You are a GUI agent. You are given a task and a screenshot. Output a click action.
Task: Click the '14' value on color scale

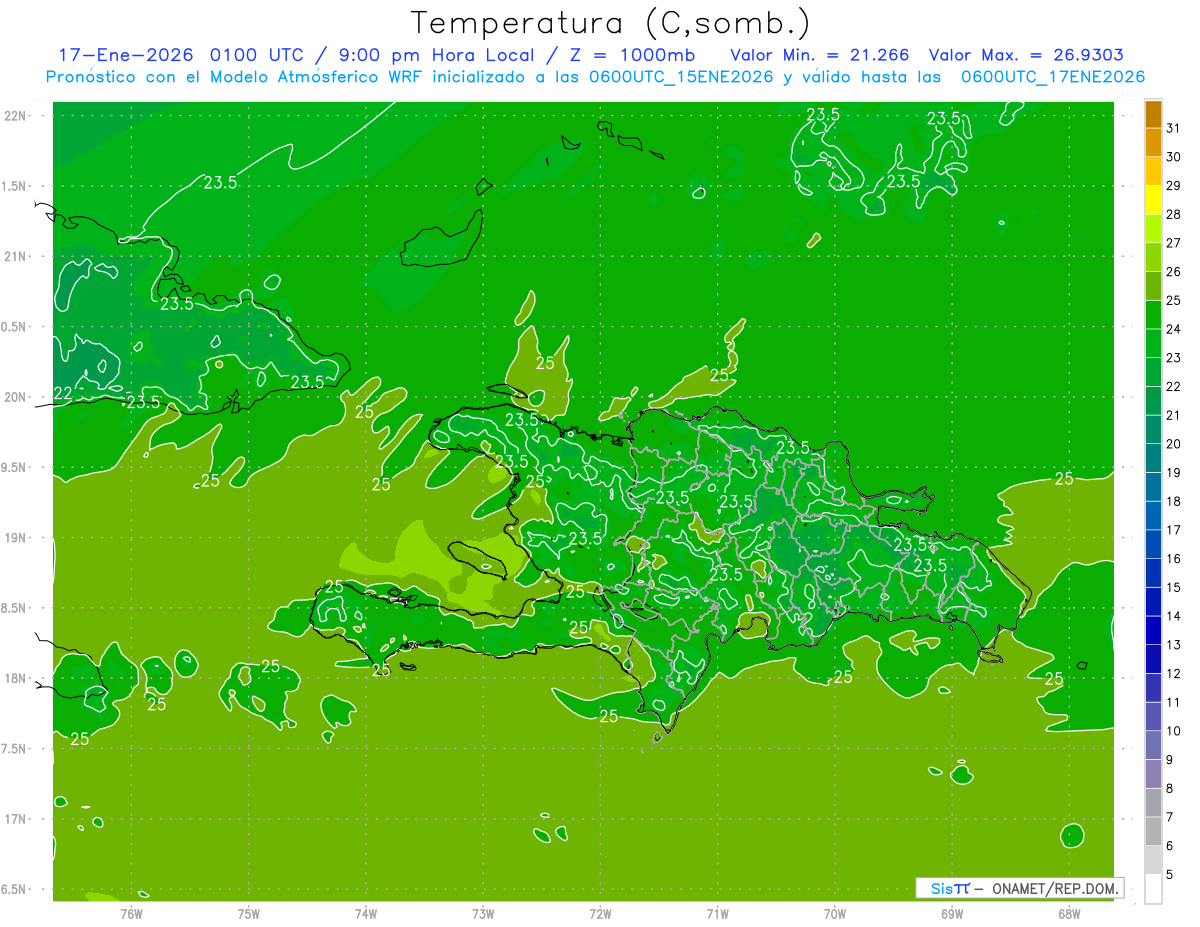tap(1174, 616)
